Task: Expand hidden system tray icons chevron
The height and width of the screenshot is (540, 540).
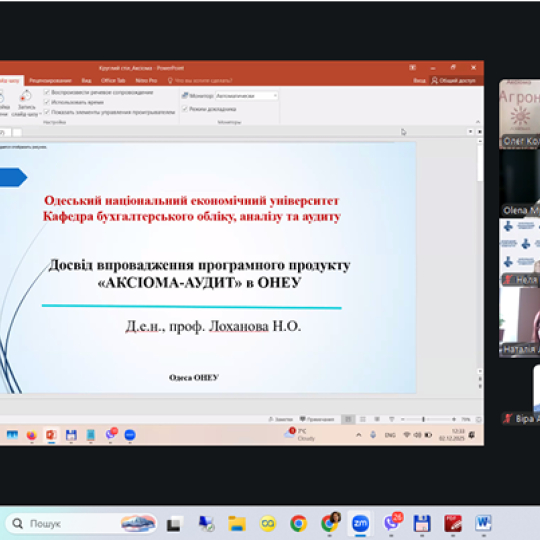Action: [x=359, y=435]
